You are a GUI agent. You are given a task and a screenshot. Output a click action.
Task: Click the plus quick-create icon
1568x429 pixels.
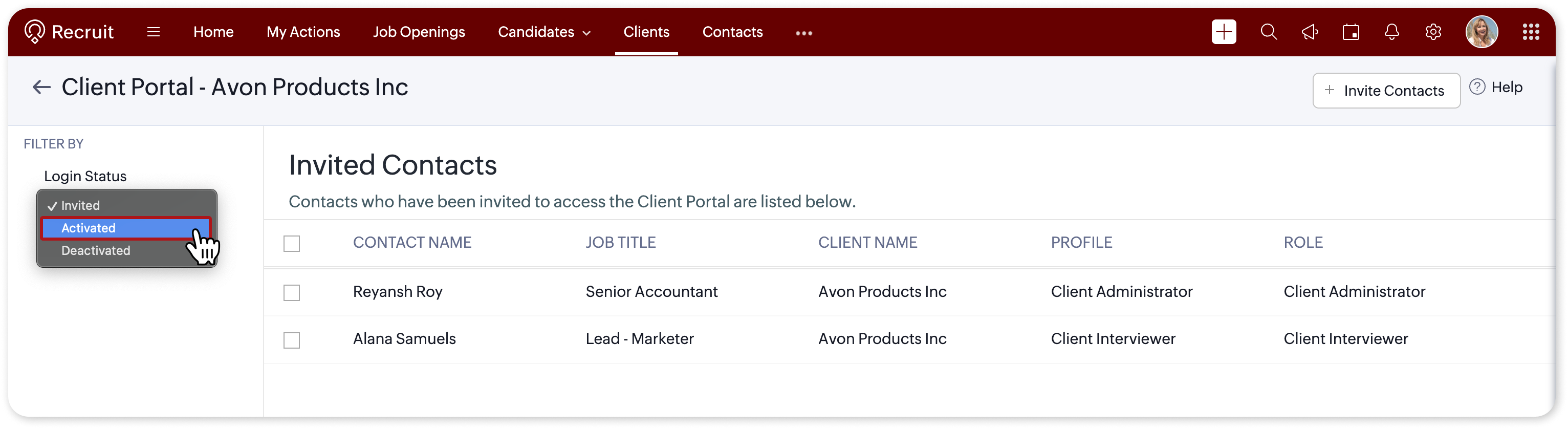click(1224, 32)
